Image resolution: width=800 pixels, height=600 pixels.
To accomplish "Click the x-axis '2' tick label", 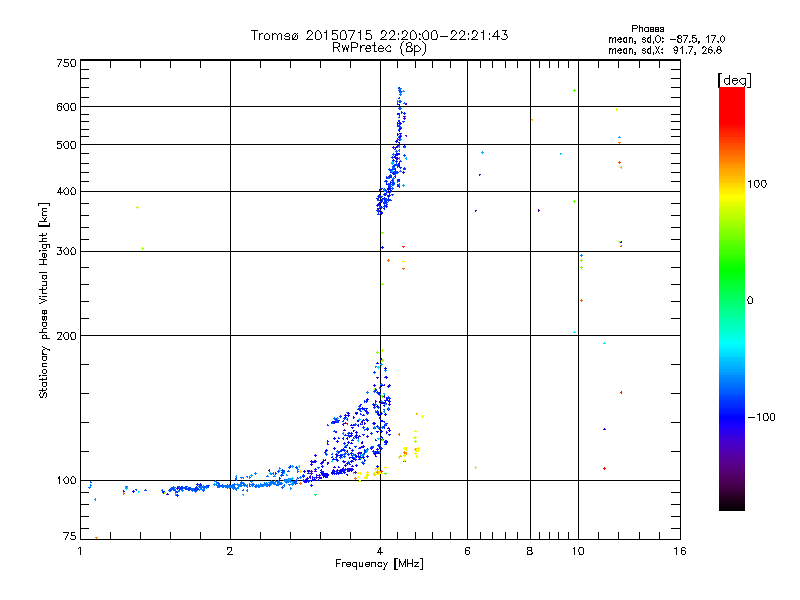I will point(230,551).
